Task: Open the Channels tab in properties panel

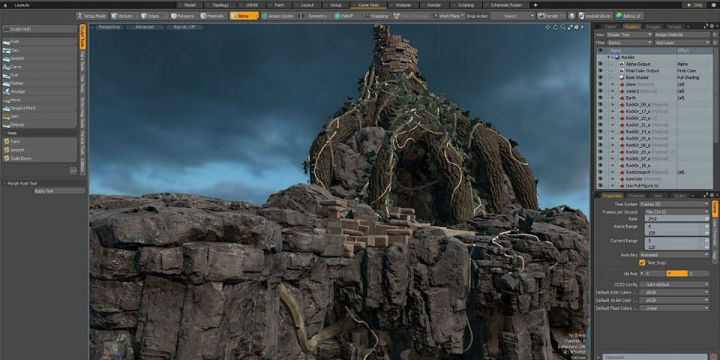Action: click(636, 196)
